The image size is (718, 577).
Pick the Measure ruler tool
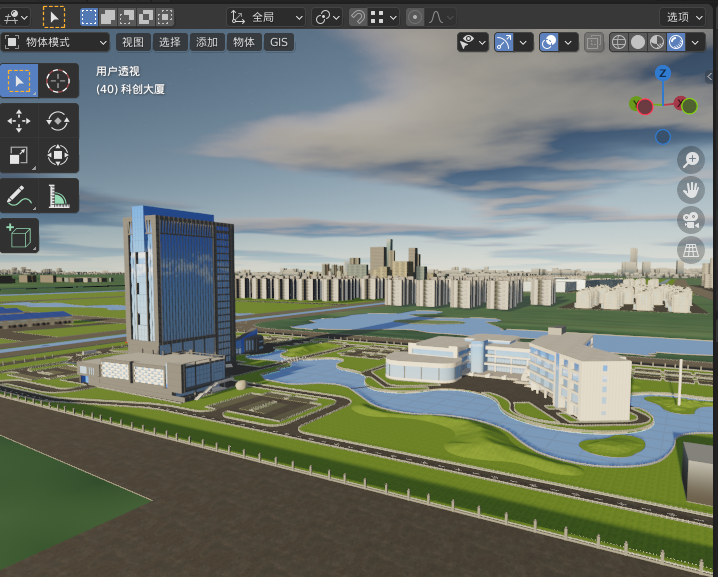coord(58,196)
